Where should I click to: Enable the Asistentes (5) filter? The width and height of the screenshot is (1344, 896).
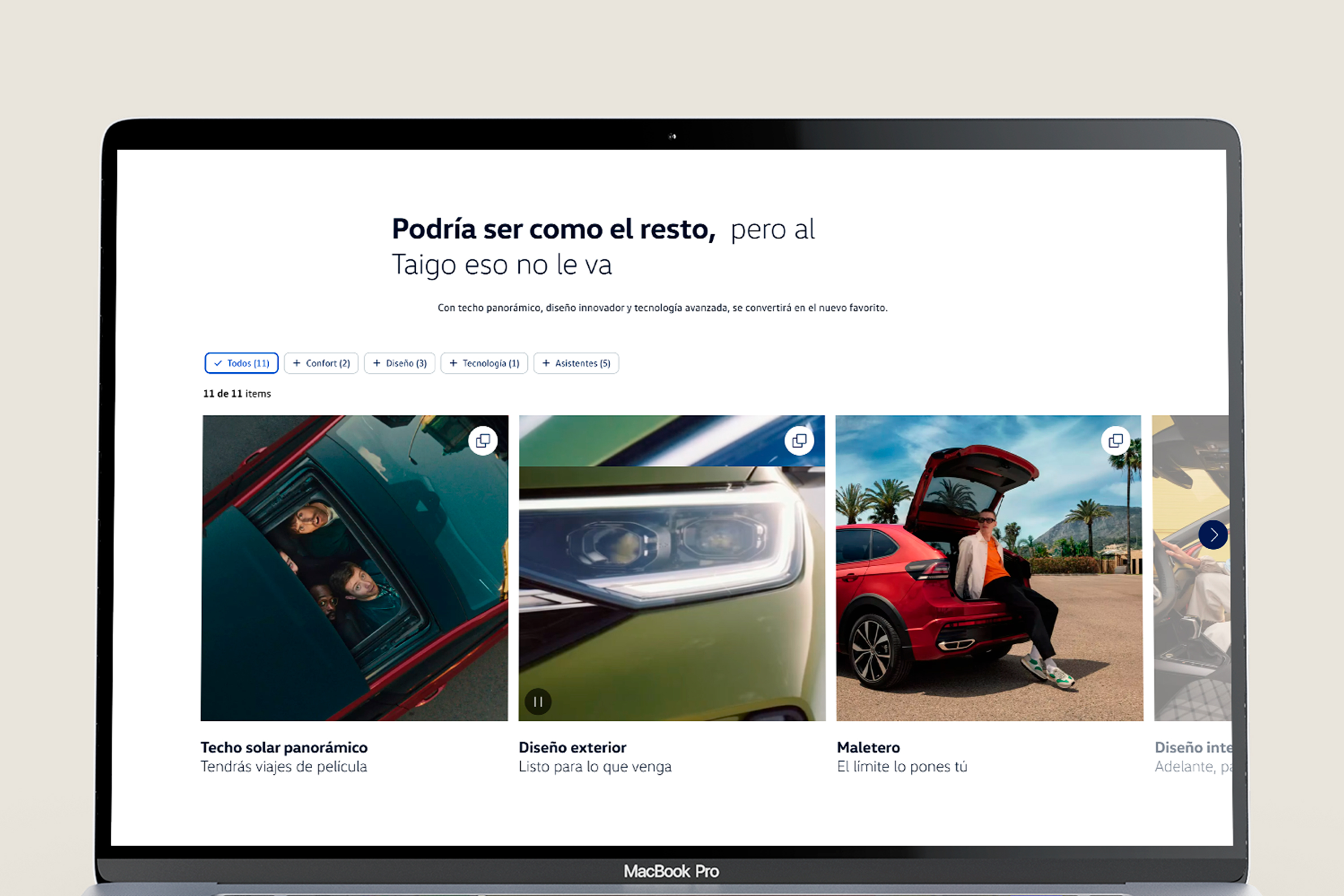pos(576,363)
